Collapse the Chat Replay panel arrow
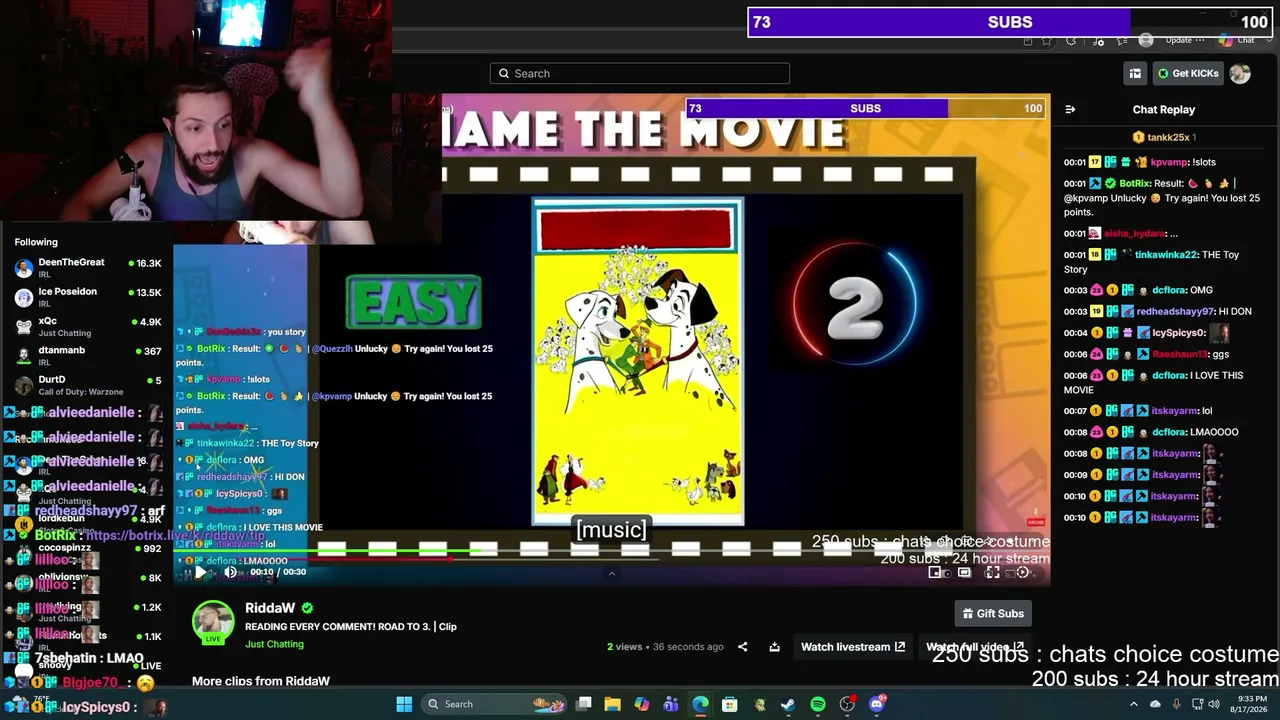Screen dimensions: 1280x720 (x=1070, y=109)
